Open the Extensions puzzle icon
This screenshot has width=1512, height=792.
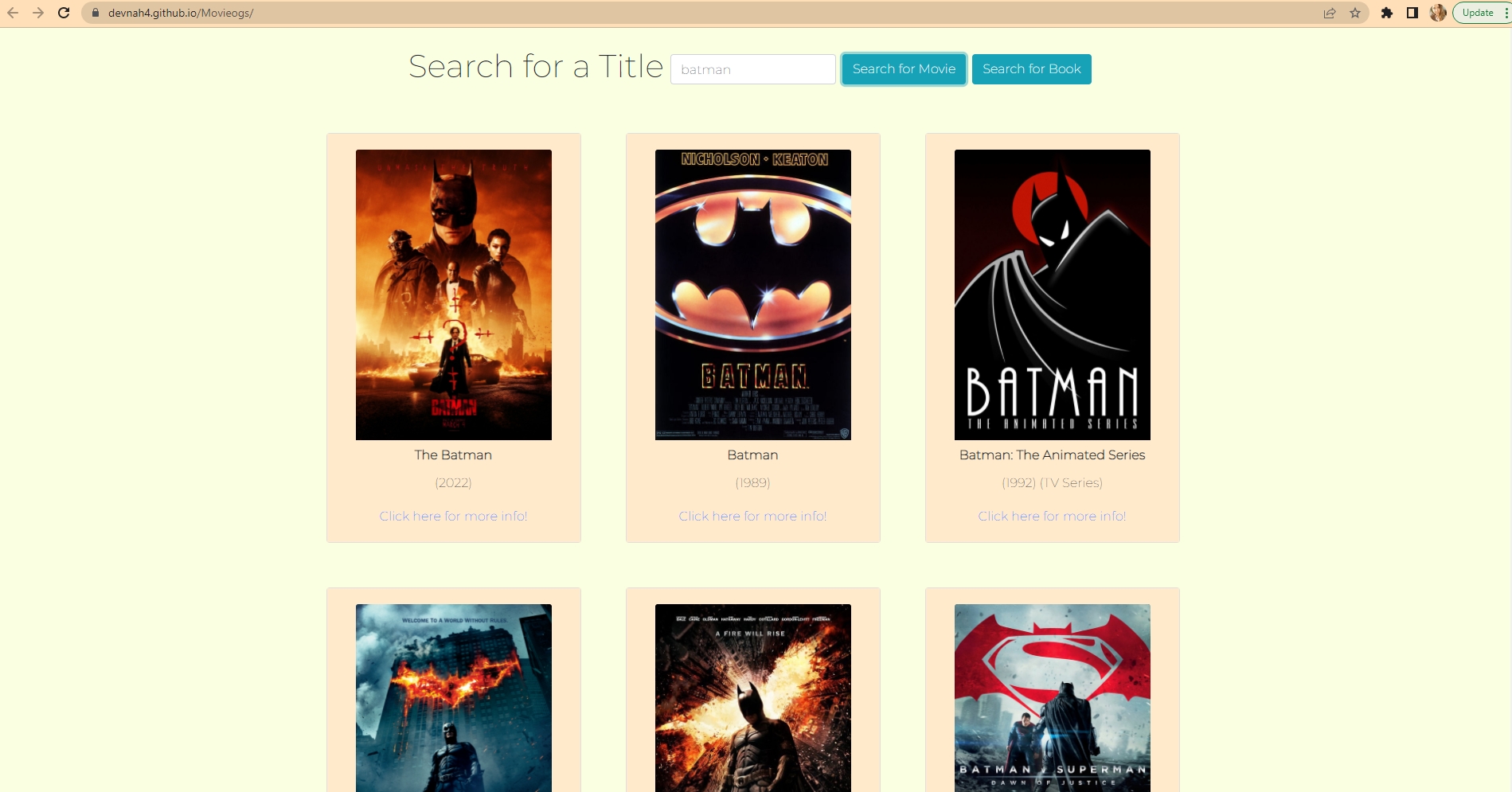(x=1387, y=13)
